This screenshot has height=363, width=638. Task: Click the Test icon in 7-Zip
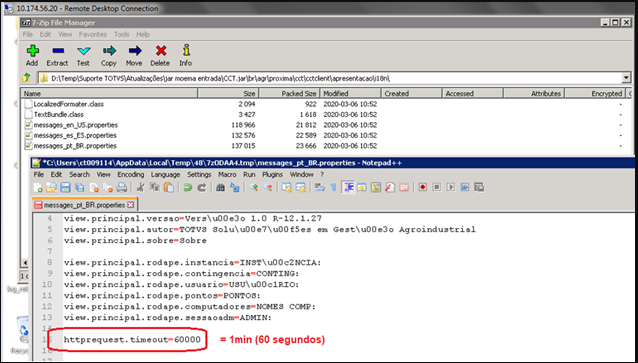click(83, 55)
